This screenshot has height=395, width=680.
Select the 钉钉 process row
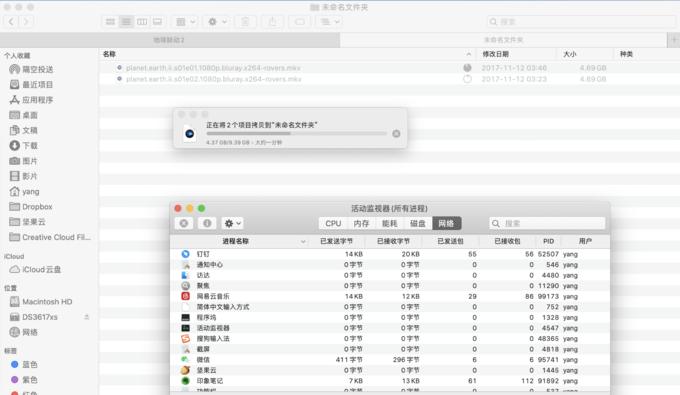[390, 254]
